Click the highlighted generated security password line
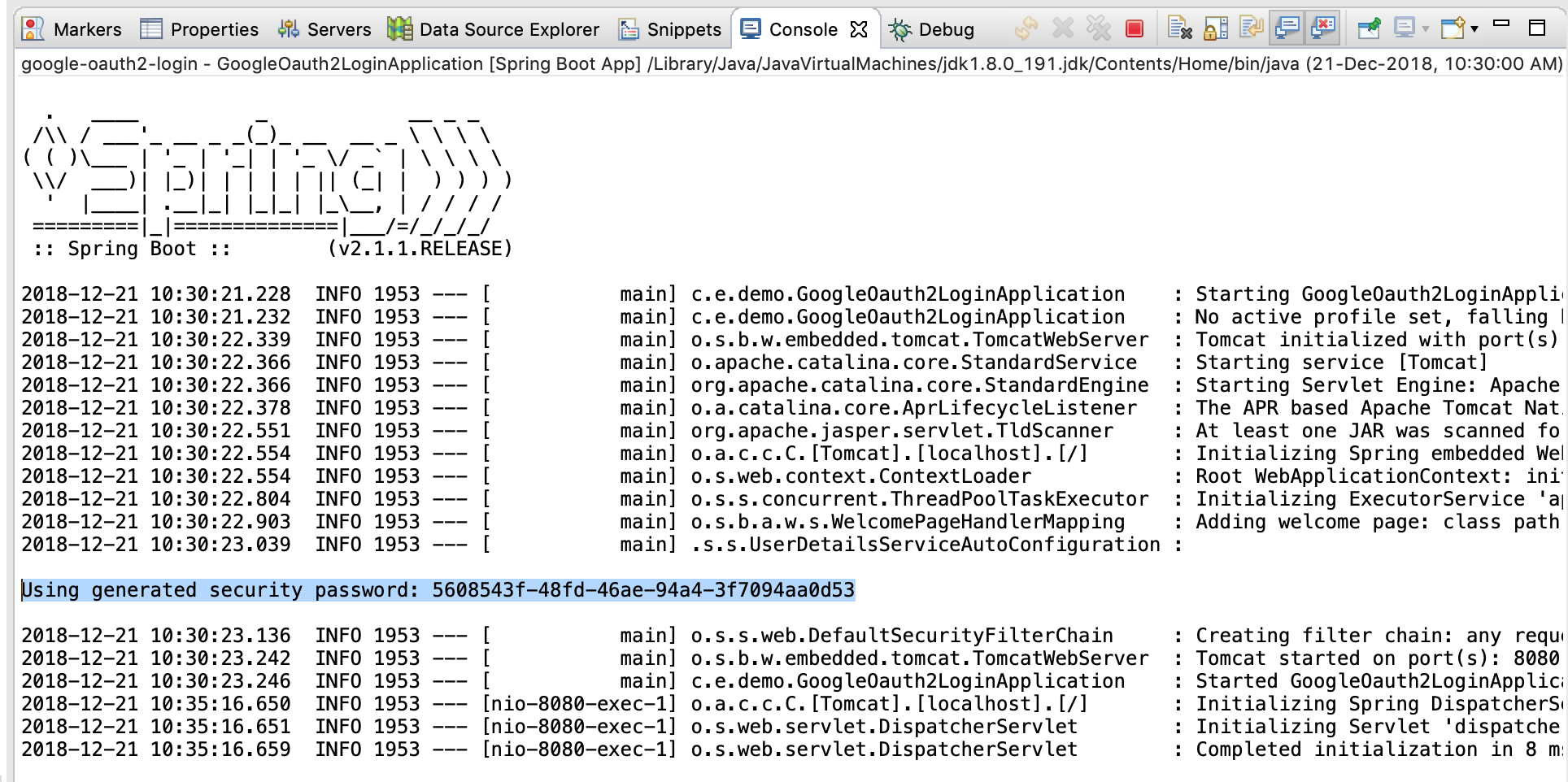This screenshot has height=782, width=1568. click(x=438, y=590)
